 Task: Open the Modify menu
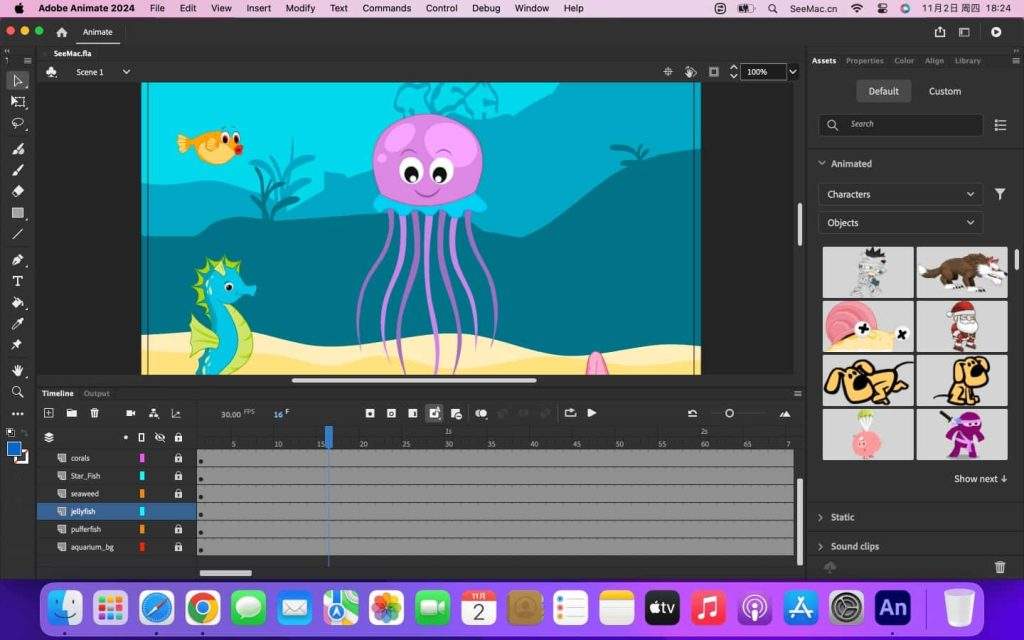[x=300, y=8]
